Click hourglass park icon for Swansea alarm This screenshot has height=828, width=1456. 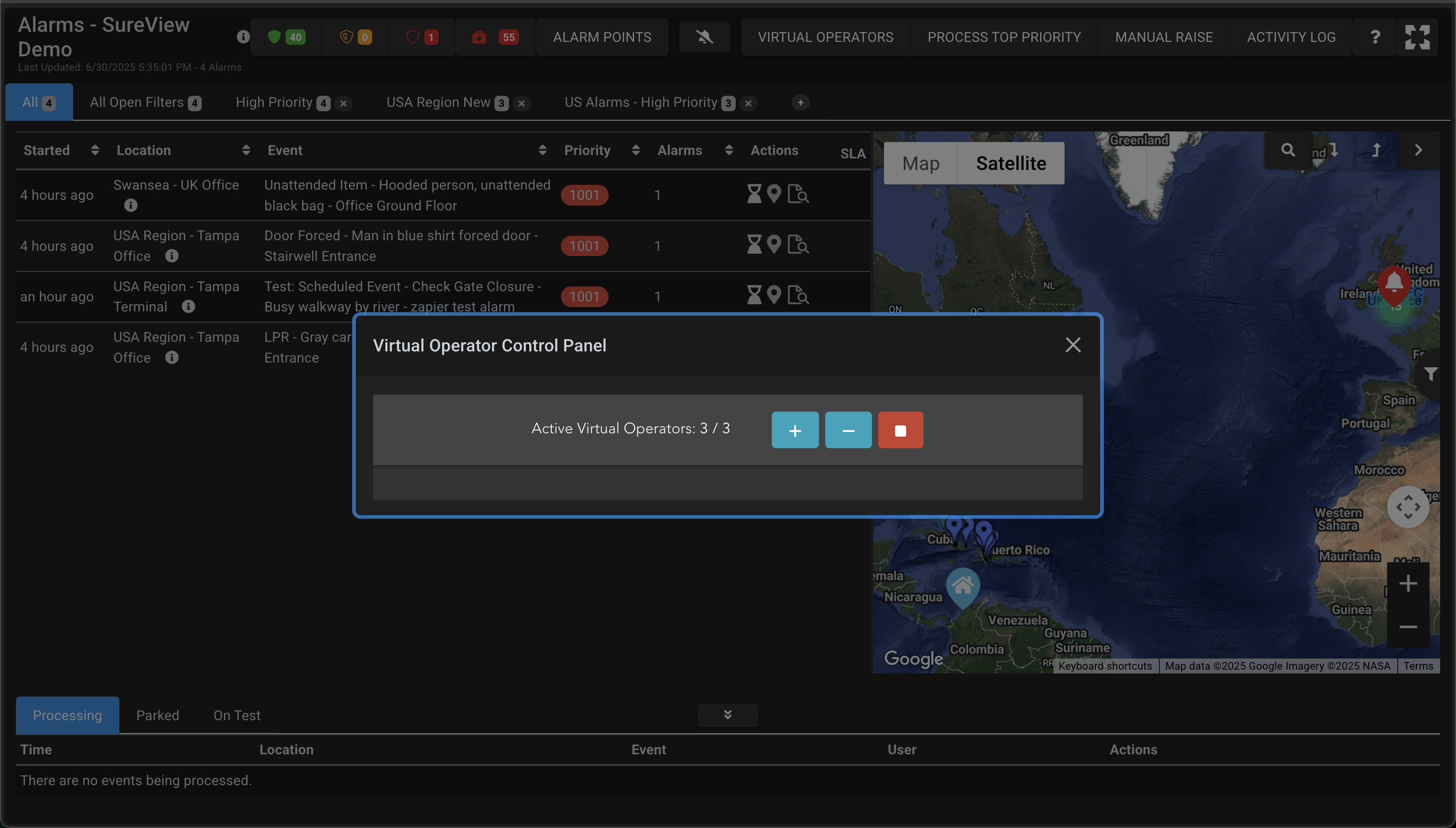click(x=754, y=194)
